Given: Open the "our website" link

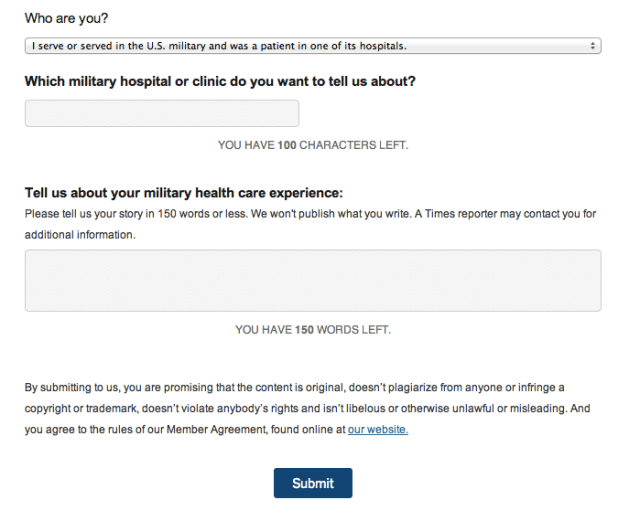Looking at the screenshot, I should point(378,430).
